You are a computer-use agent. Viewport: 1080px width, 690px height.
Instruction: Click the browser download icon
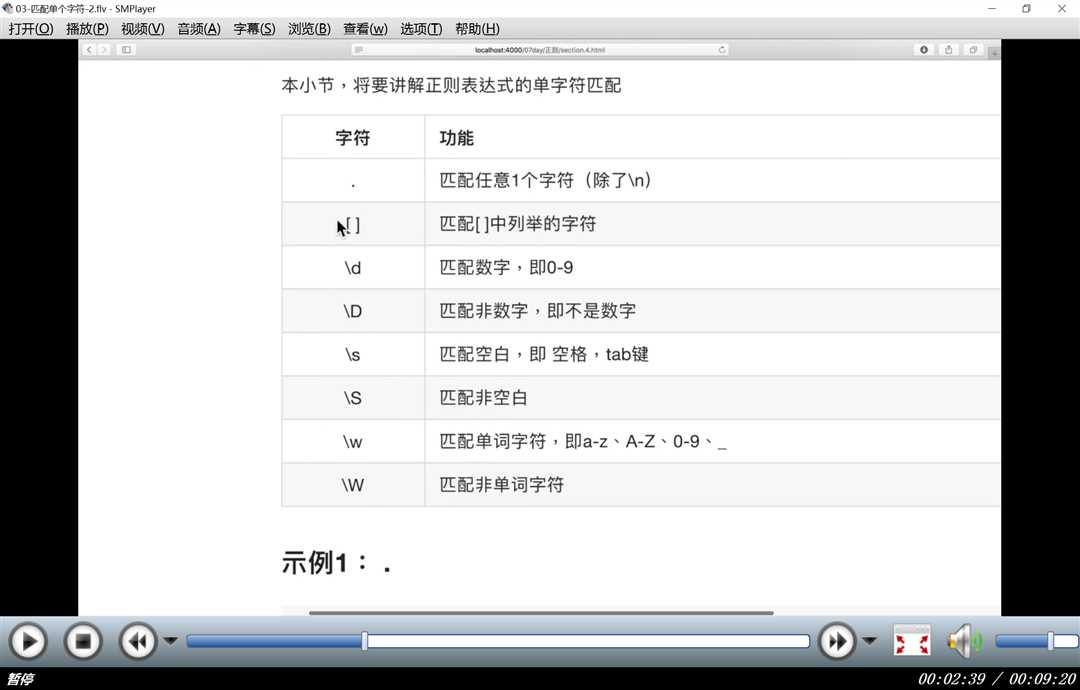(924, 50)
